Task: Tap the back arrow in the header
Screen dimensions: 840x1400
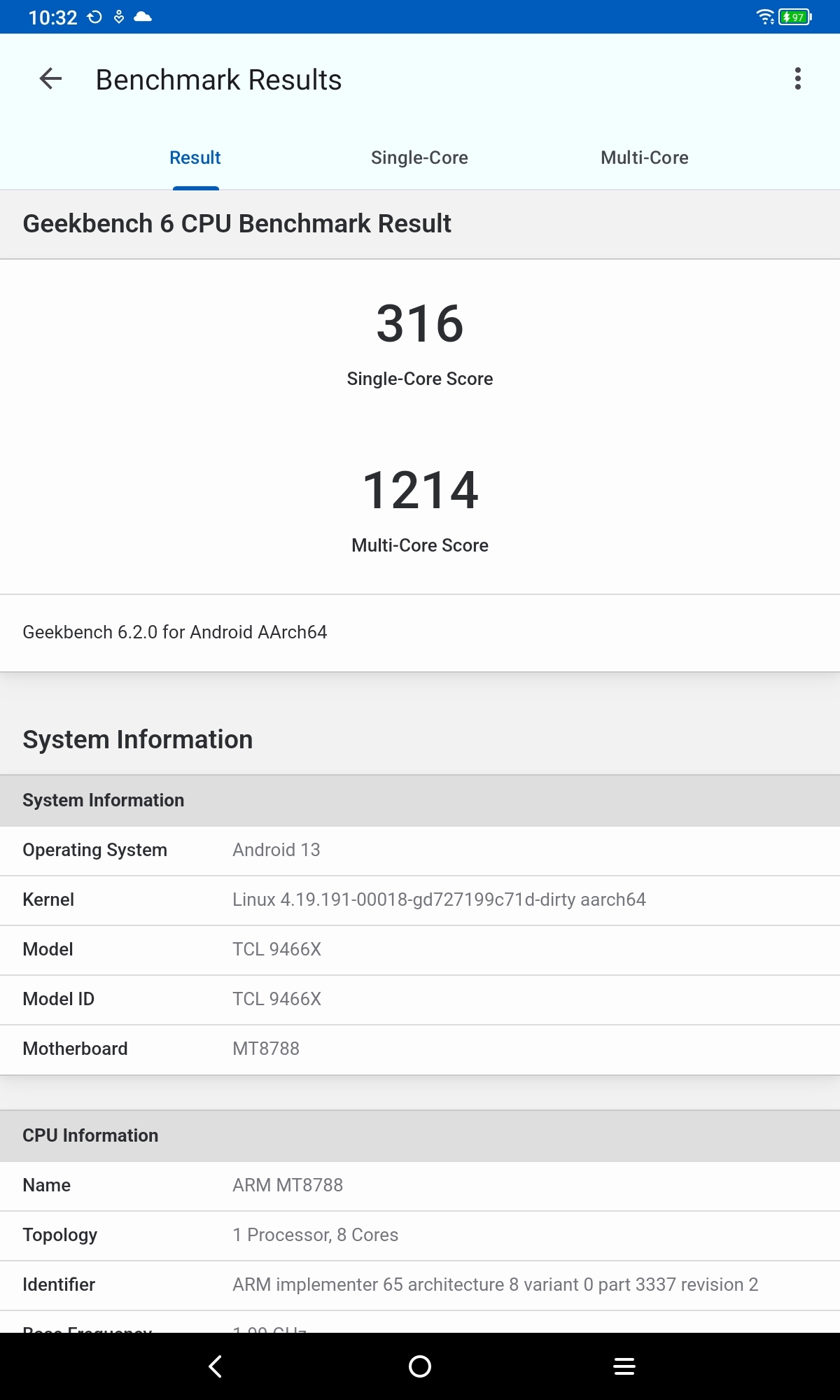Action: point(50,79)
